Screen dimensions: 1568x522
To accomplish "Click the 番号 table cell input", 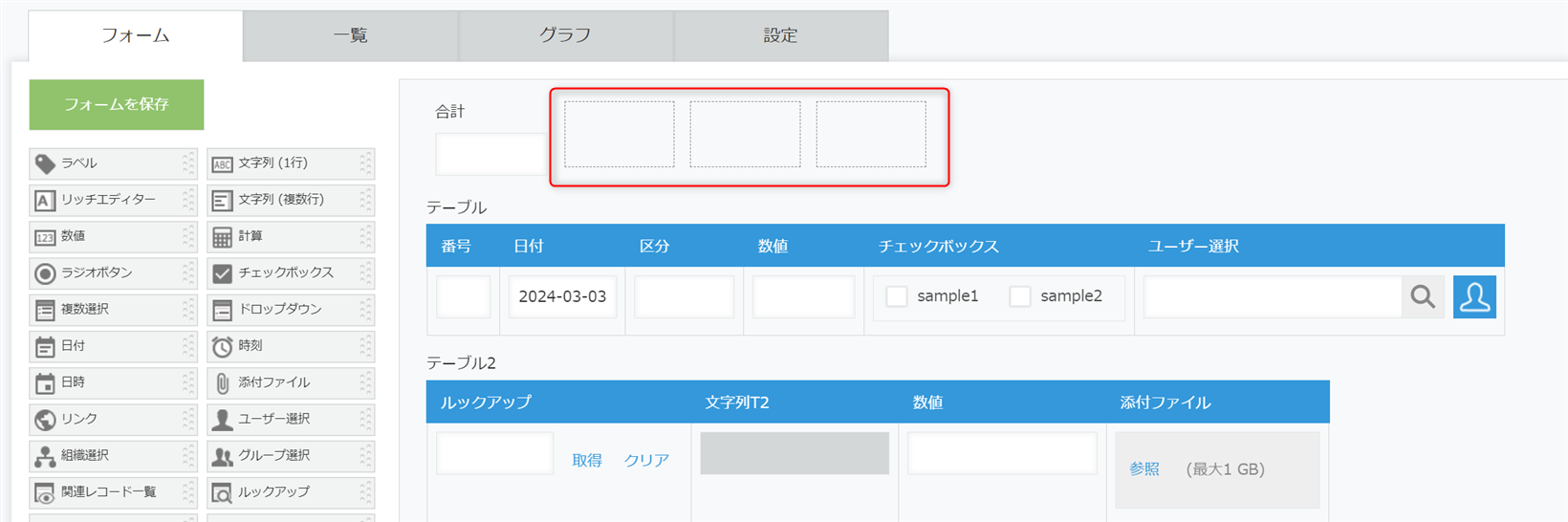I will click(x=464, y=296).
